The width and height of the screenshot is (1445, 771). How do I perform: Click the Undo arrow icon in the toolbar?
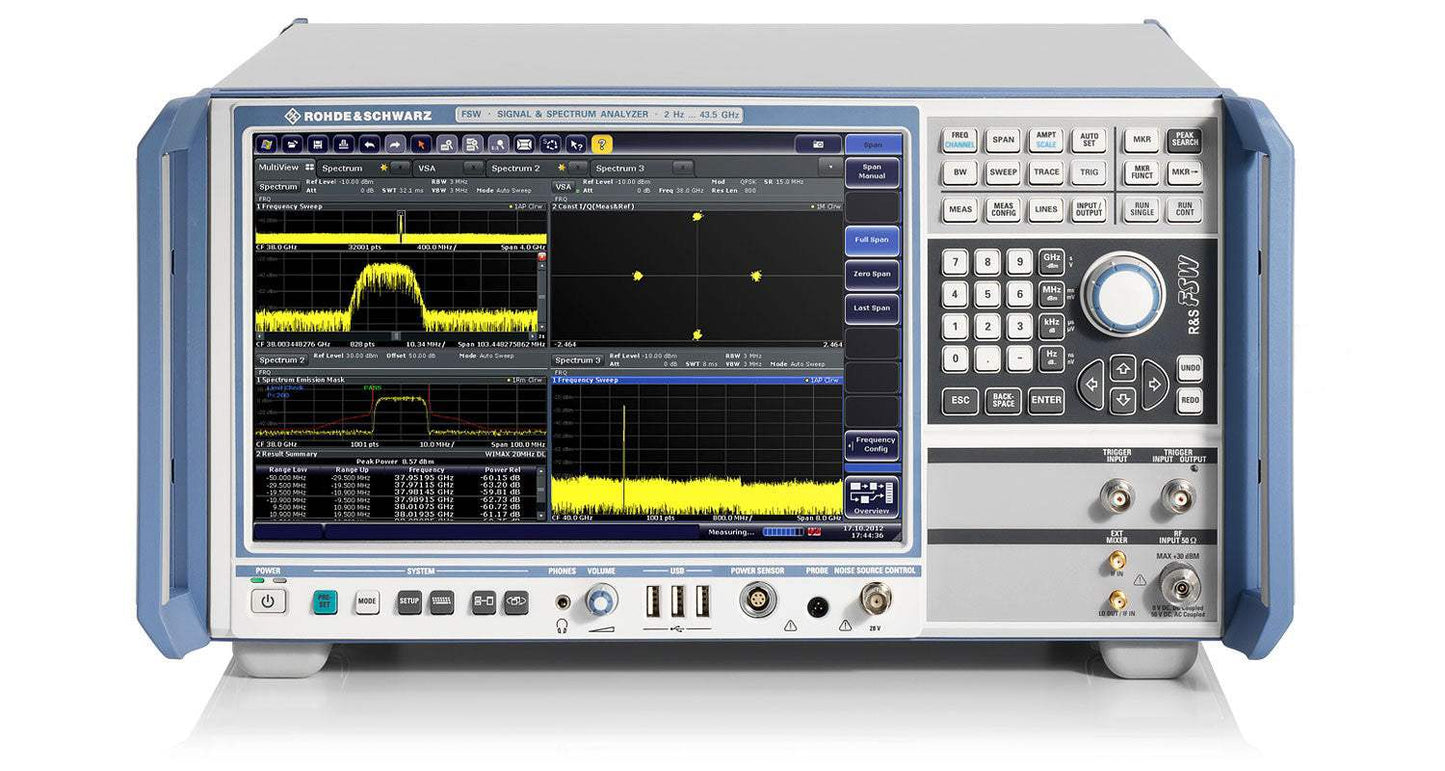tap(368, 144)
